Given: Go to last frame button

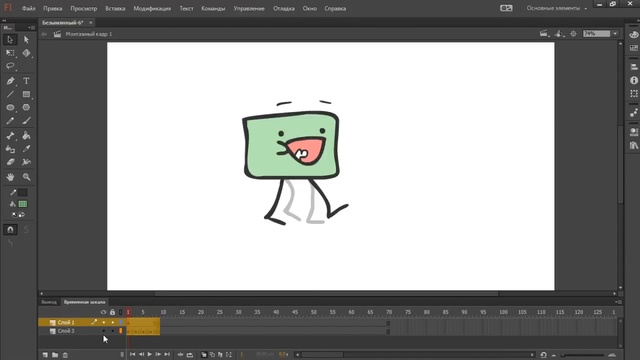Looking at the screenshot, I should pos(167,355).
